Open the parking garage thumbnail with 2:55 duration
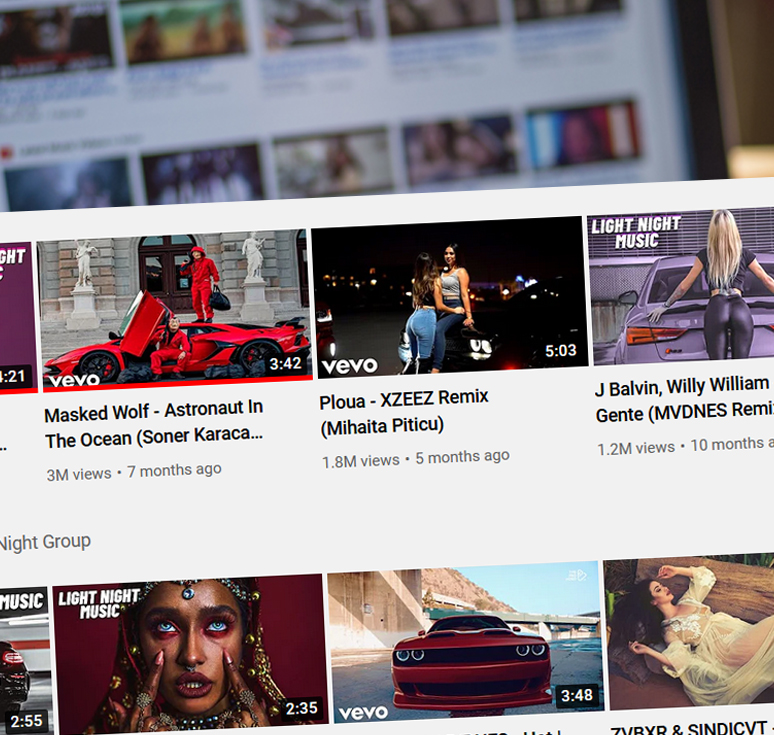 pos(26,660)
